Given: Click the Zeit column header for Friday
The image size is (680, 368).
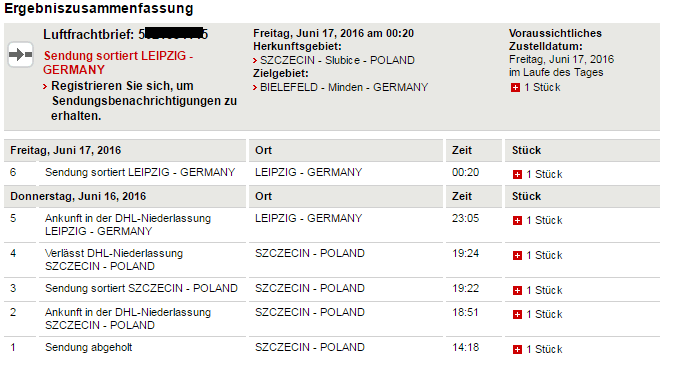Looking at the screenshot, I should (461, 150).
